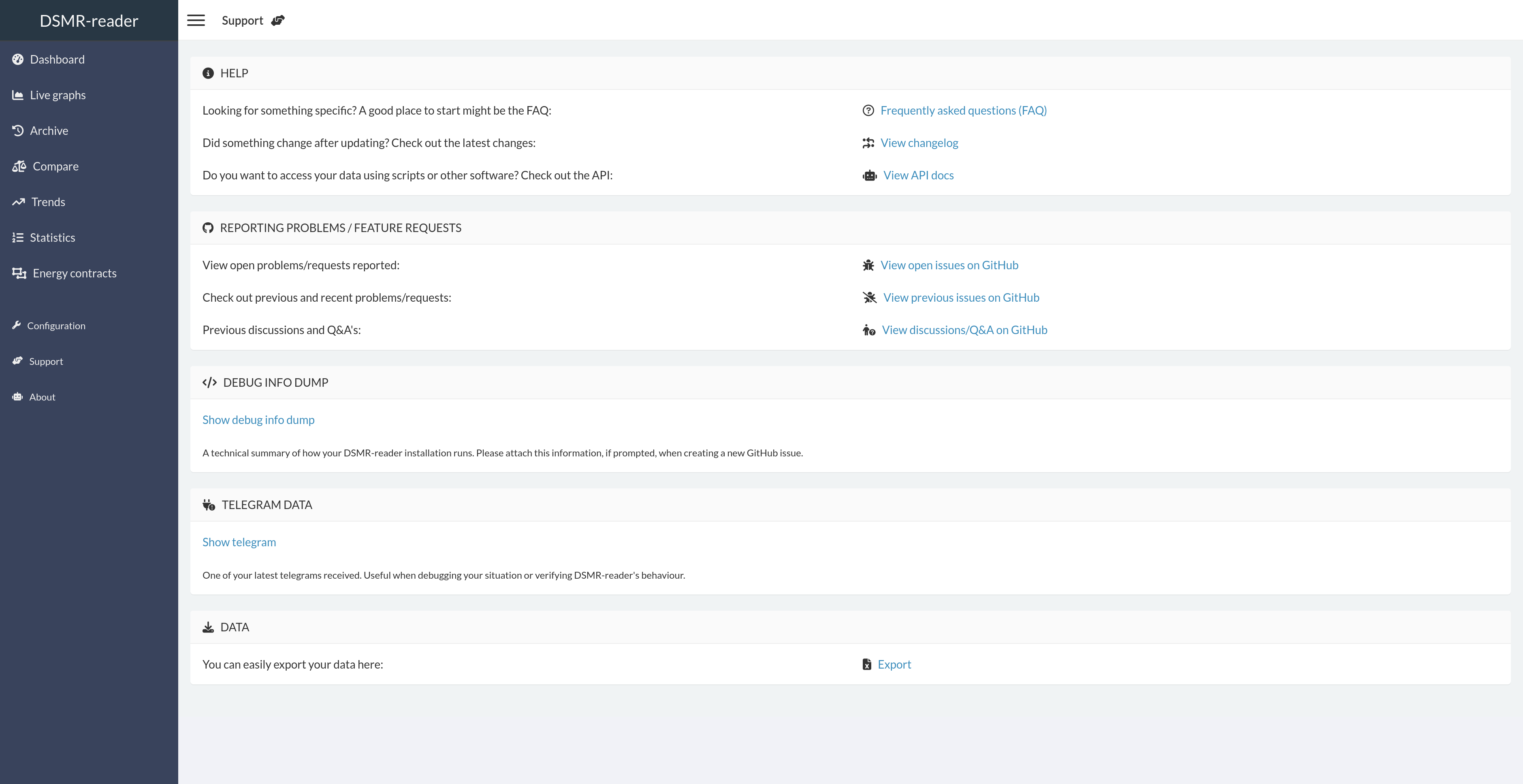Click the Energy contracts icon
Image resolution: width=1523 pixels, height=784 pixels.
pyautogui.click(x=19, y=273)
